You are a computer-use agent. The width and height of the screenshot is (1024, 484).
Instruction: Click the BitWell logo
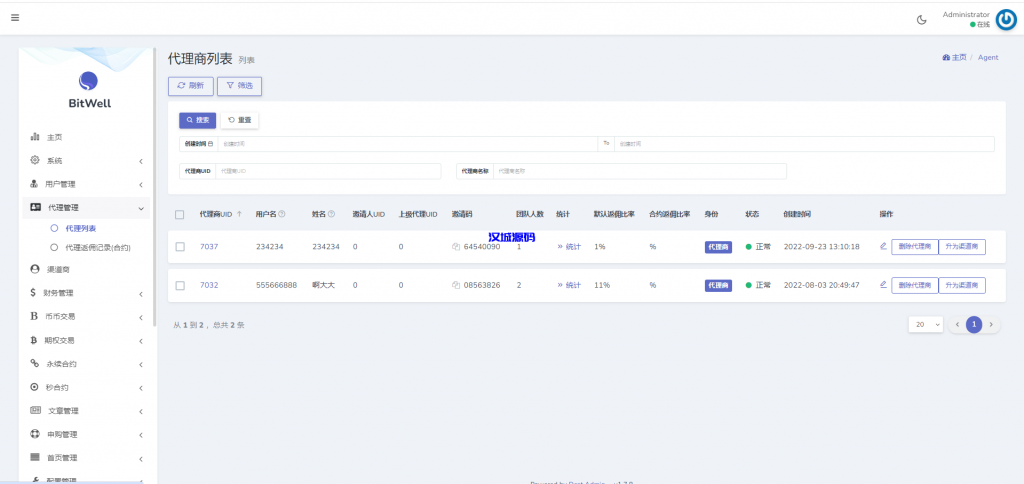click(x=88, y=89)
